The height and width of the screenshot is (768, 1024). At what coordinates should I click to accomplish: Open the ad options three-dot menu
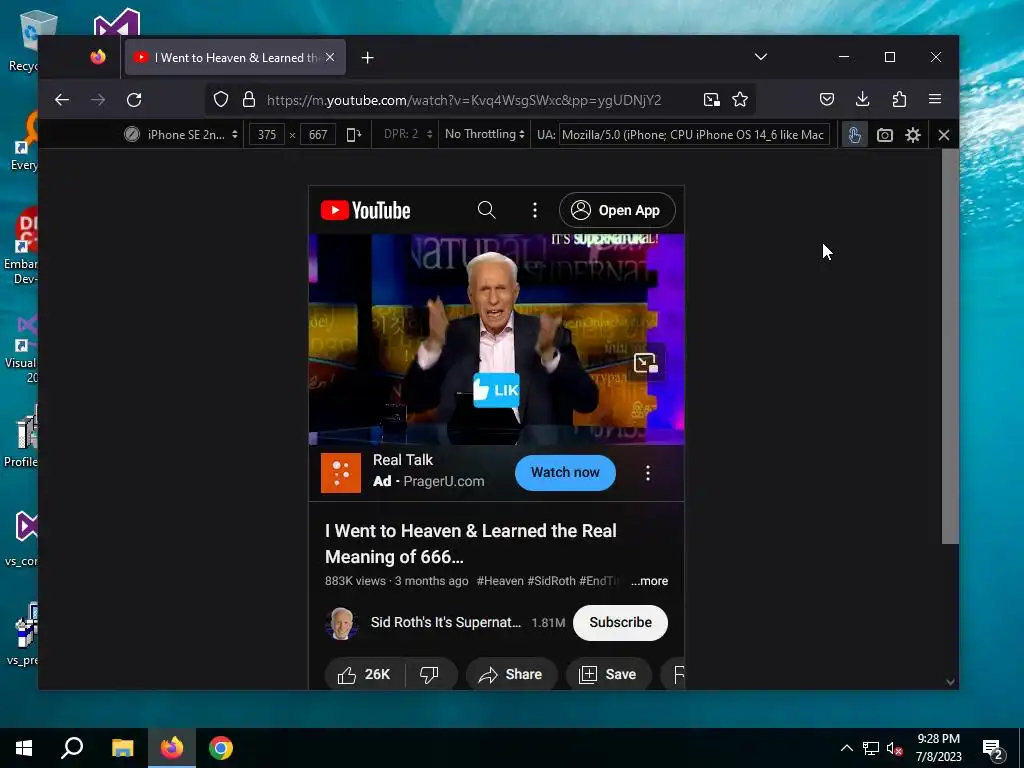coord(648,473)
